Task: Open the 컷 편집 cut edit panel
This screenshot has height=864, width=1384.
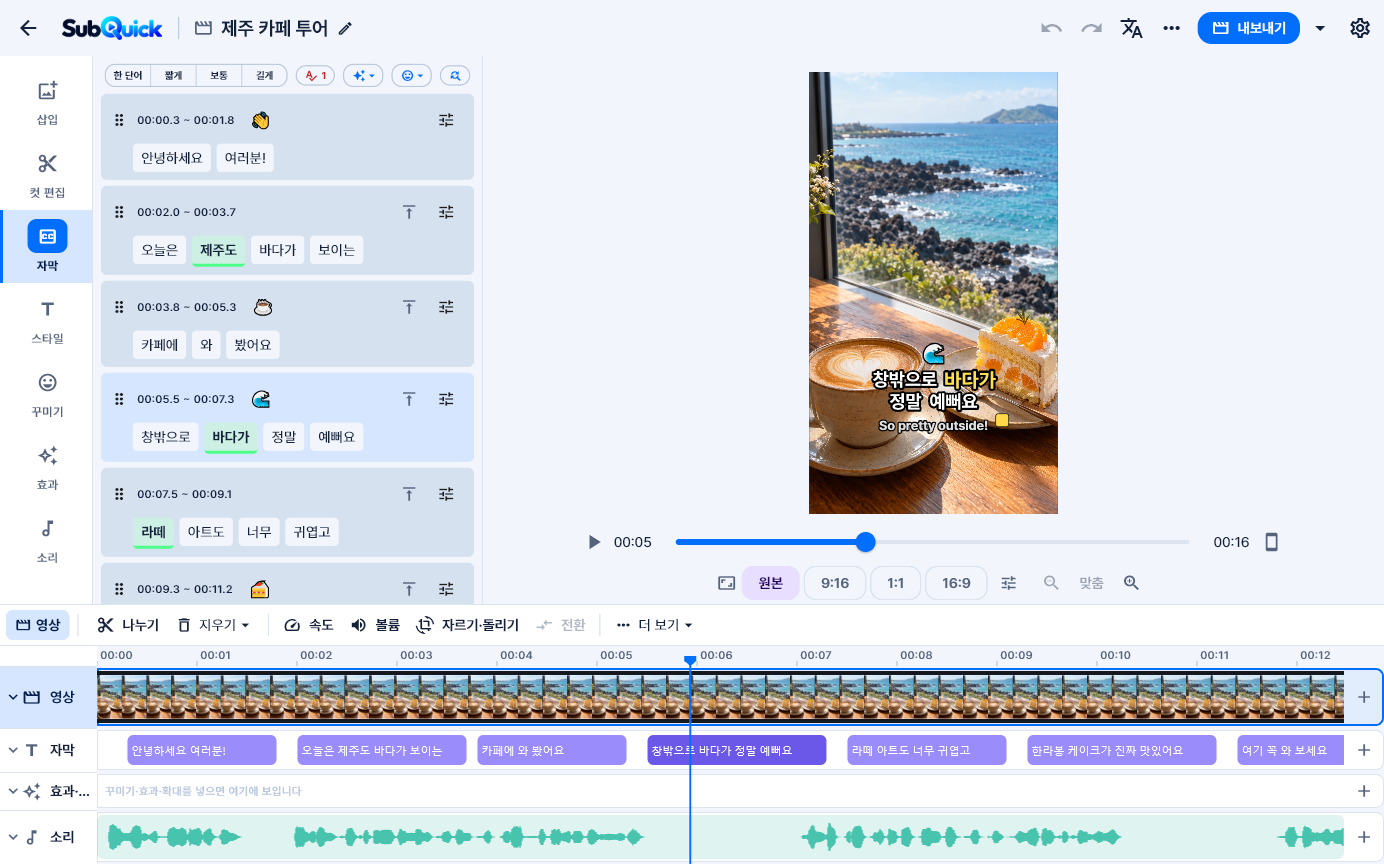Action: tap(47, 176)
